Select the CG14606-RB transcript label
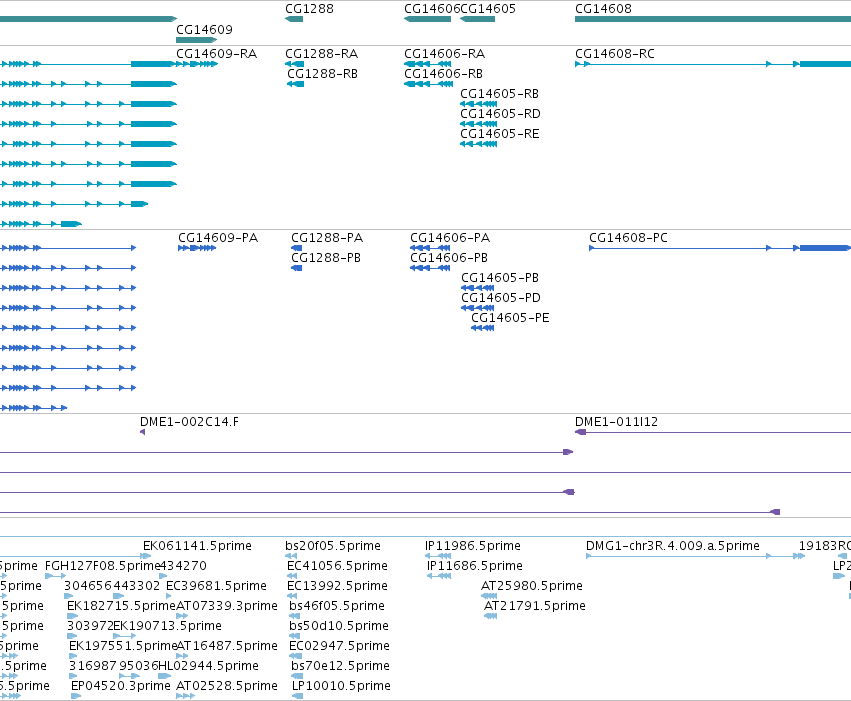The width and height of the screenshot is (851, 701). click(x=443, y=74)
